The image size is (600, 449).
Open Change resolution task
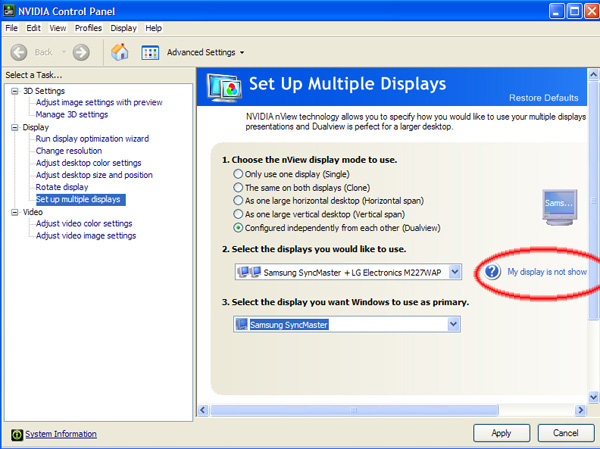68,151
